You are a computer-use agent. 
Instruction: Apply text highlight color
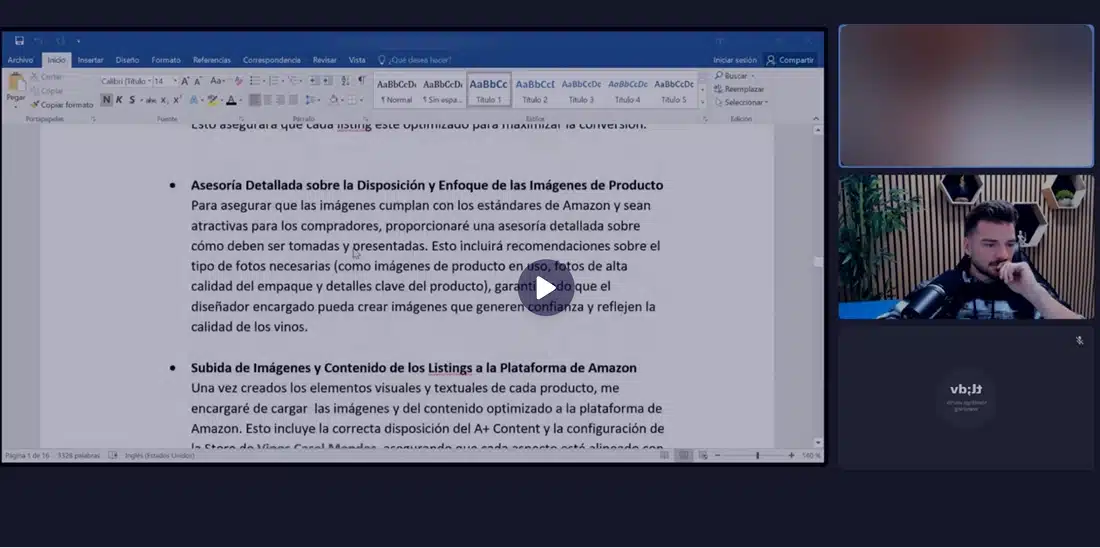213,100
